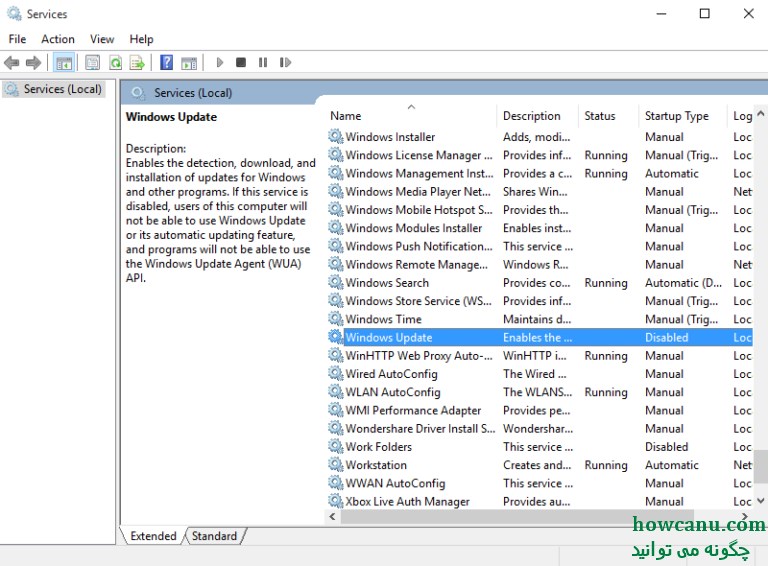Open the File menu
The image size is (768, 566).
(x=17, y=39)
